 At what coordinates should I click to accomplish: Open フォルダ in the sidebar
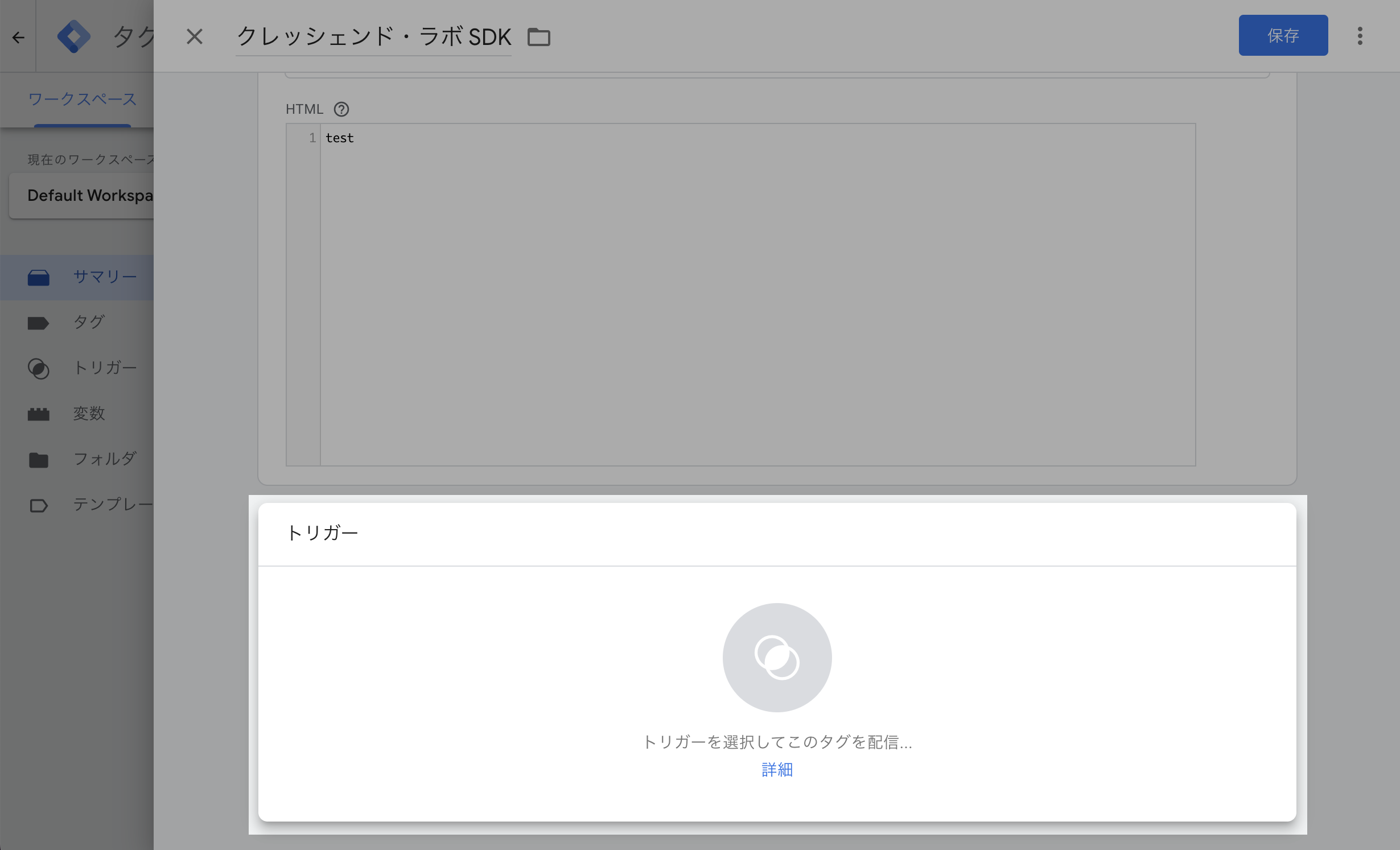coord(77,459)
